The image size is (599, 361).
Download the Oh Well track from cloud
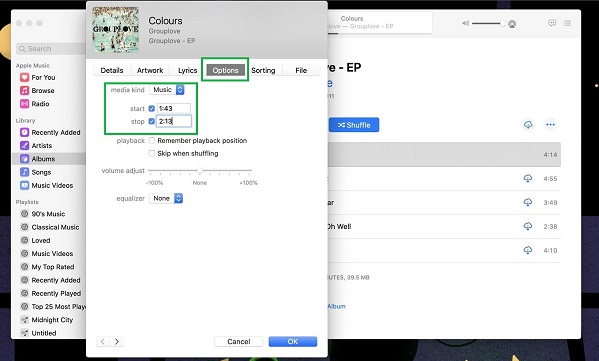528,227
